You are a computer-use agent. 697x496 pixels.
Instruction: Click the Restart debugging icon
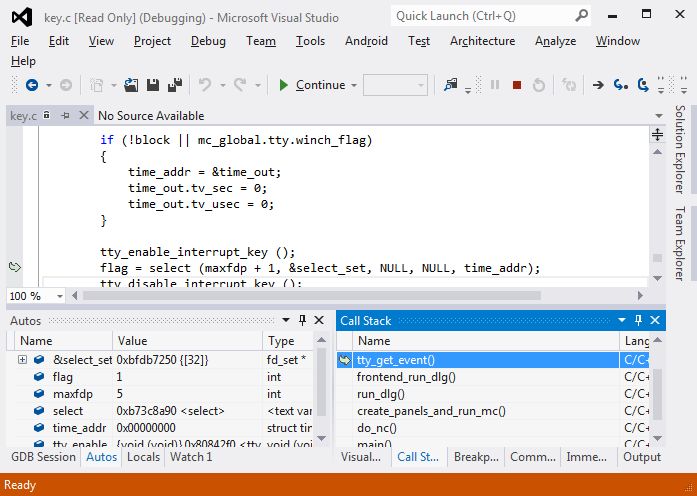(x=539, y=85)
